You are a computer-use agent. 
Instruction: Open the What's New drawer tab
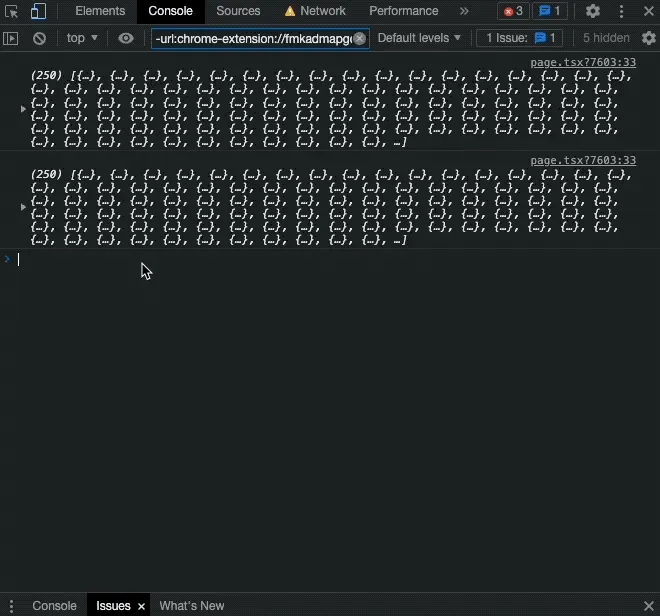click(x=192, y=606)
